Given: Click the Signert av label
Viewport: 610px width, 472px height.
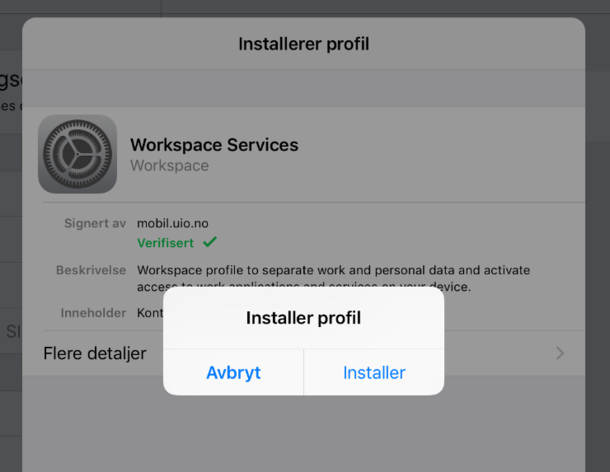Looking at the screenshot, I should (94, 223).
